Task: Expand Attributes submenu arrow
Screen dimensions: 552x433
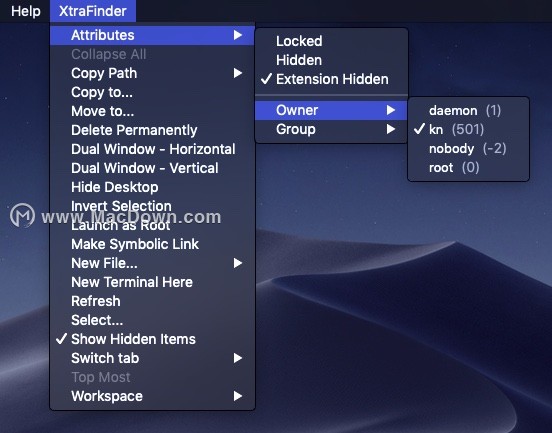Action: [x=238, y=35]
